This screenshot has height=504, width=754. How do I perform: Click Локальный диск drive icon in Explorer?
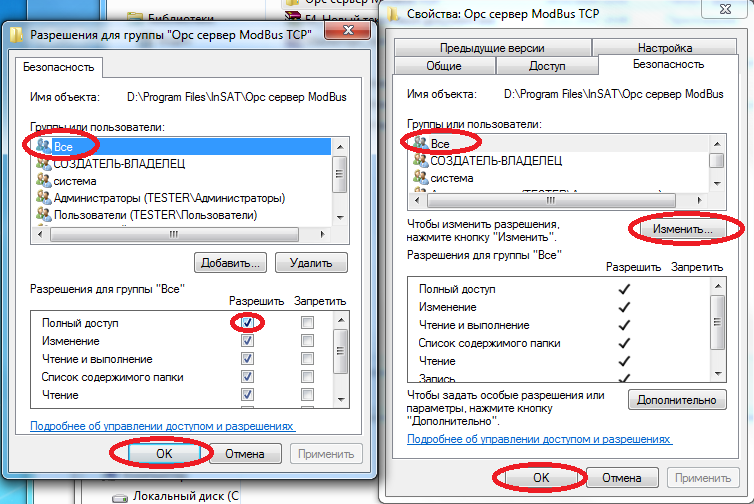pos(120,497)
